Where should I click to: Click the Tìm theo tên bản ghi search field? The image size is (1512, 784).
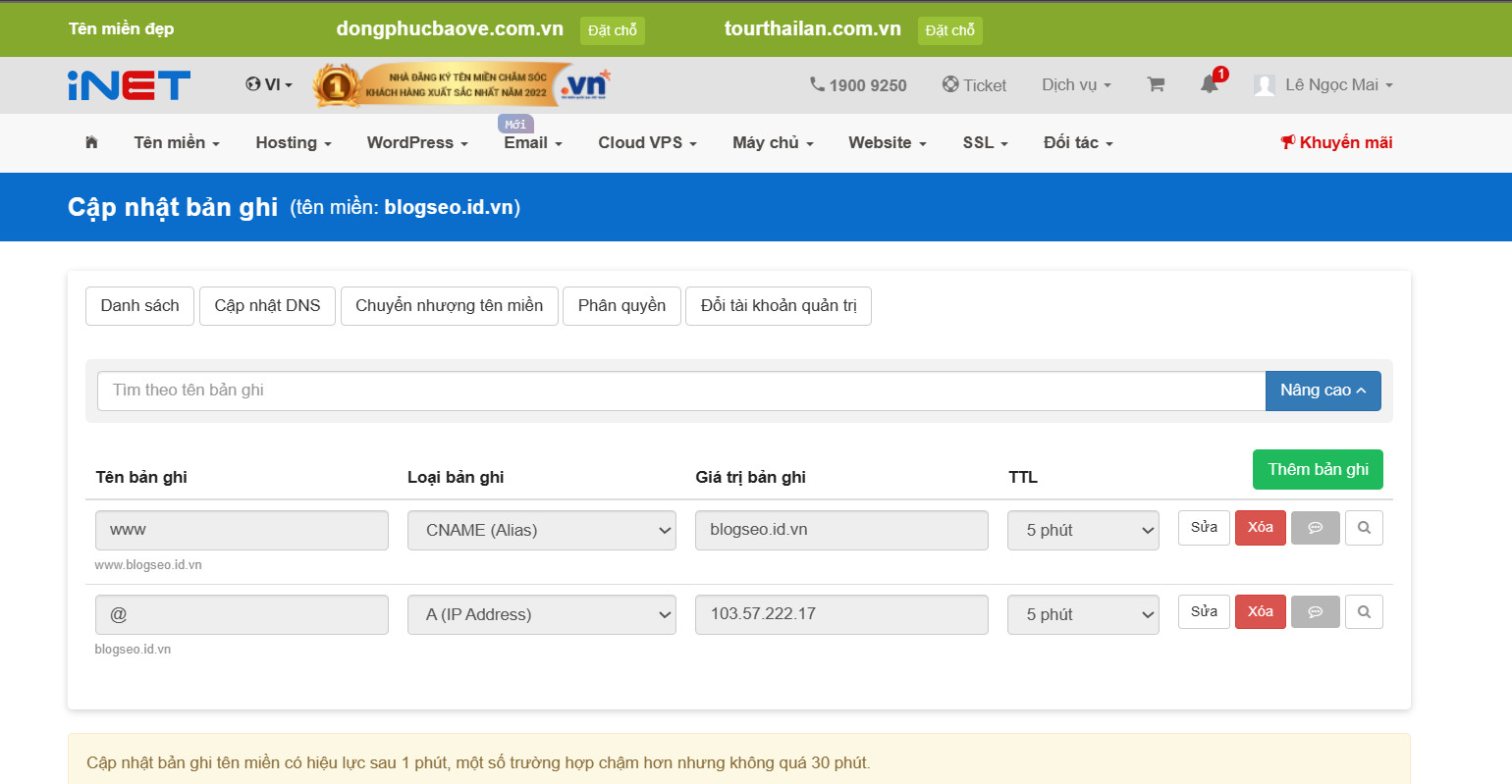[677, 390]
